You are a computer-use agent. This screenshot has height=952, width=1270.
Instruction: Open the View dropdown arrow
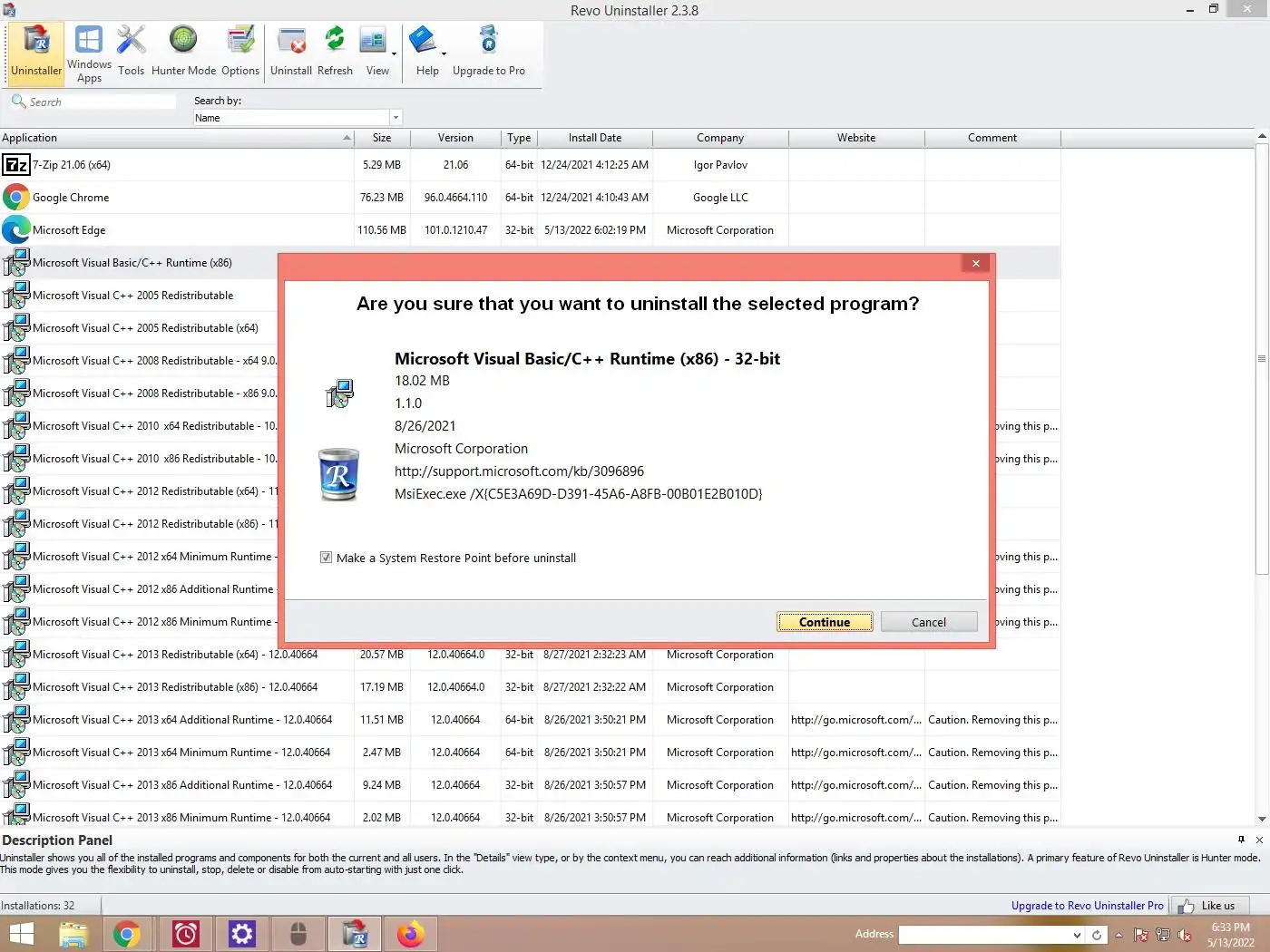coord(394,53)
